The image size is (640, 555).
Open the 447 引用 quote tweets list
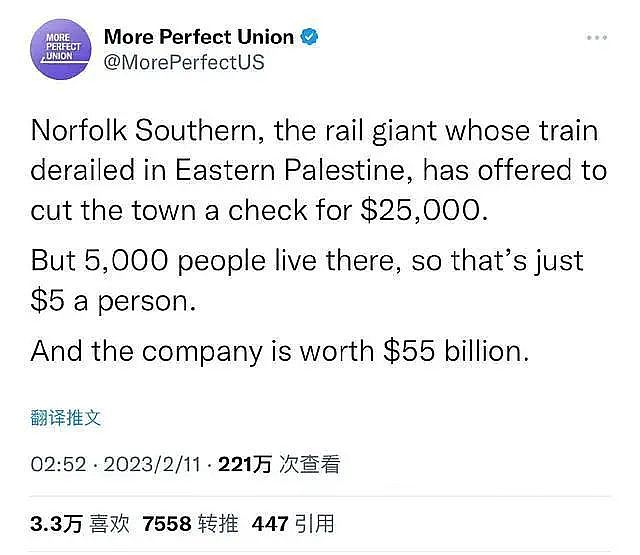coord(293,524)
